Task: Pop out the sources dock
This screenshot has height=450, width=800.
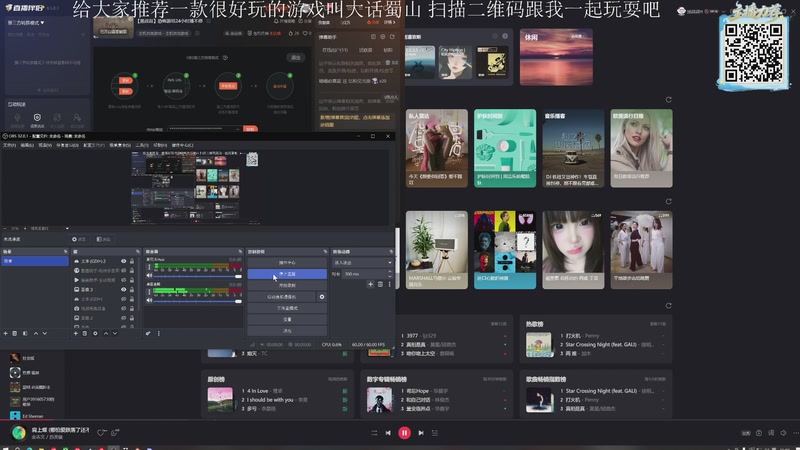Action: pyautogui.click(x=138, y=252)
